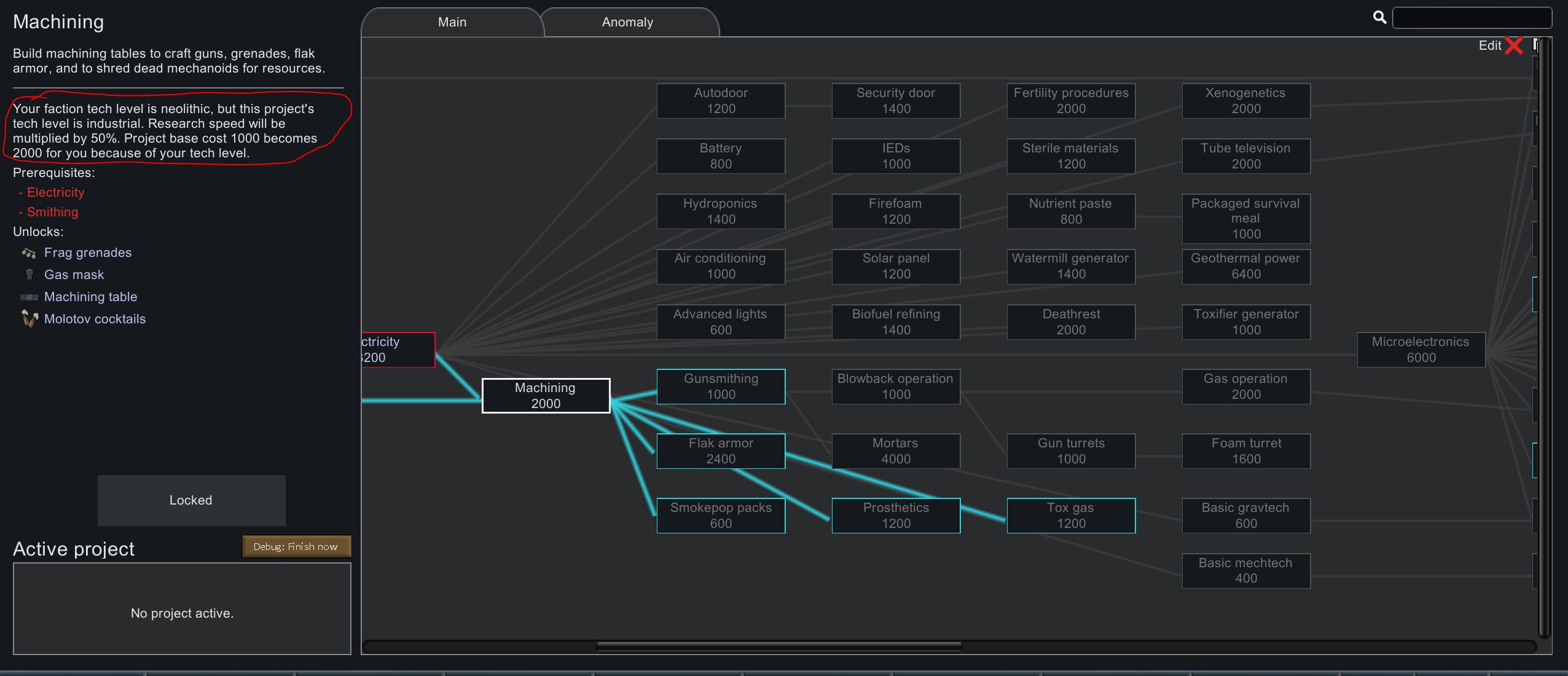The image size is (1568, 676).
Task: Open the Packaged survival meal project
Action: (1246, 219)
